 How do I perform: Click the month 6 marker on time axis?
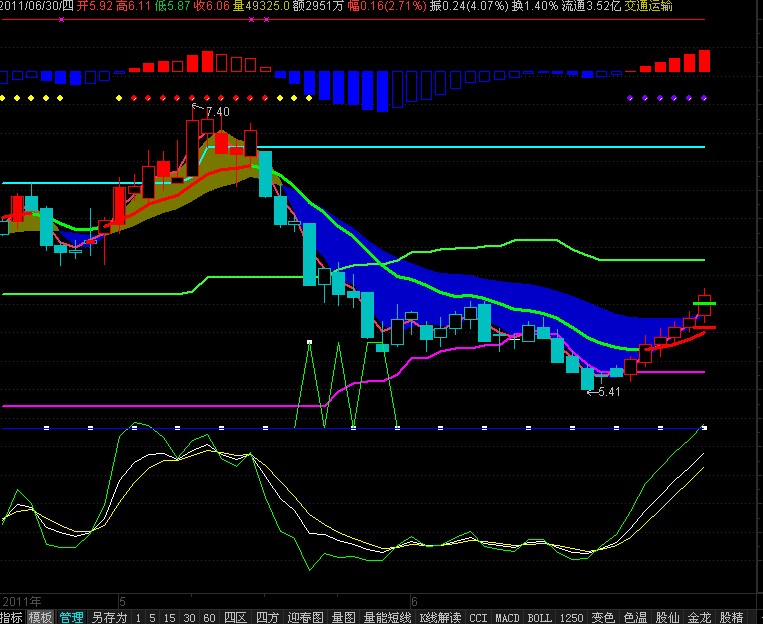[x=414, y=602]
